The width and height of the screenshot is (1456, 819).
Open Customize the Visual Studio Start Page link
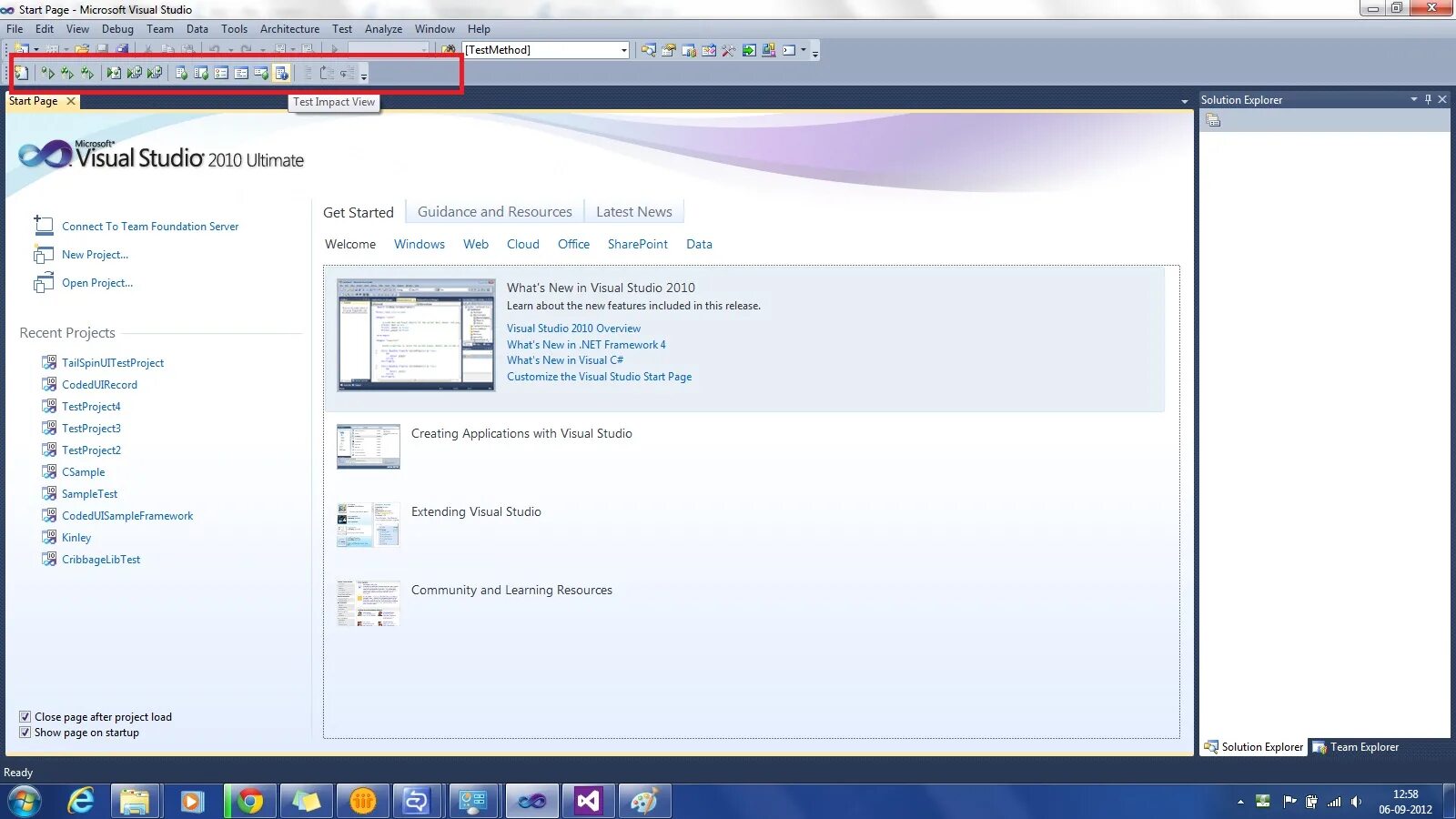coord(599,377)
